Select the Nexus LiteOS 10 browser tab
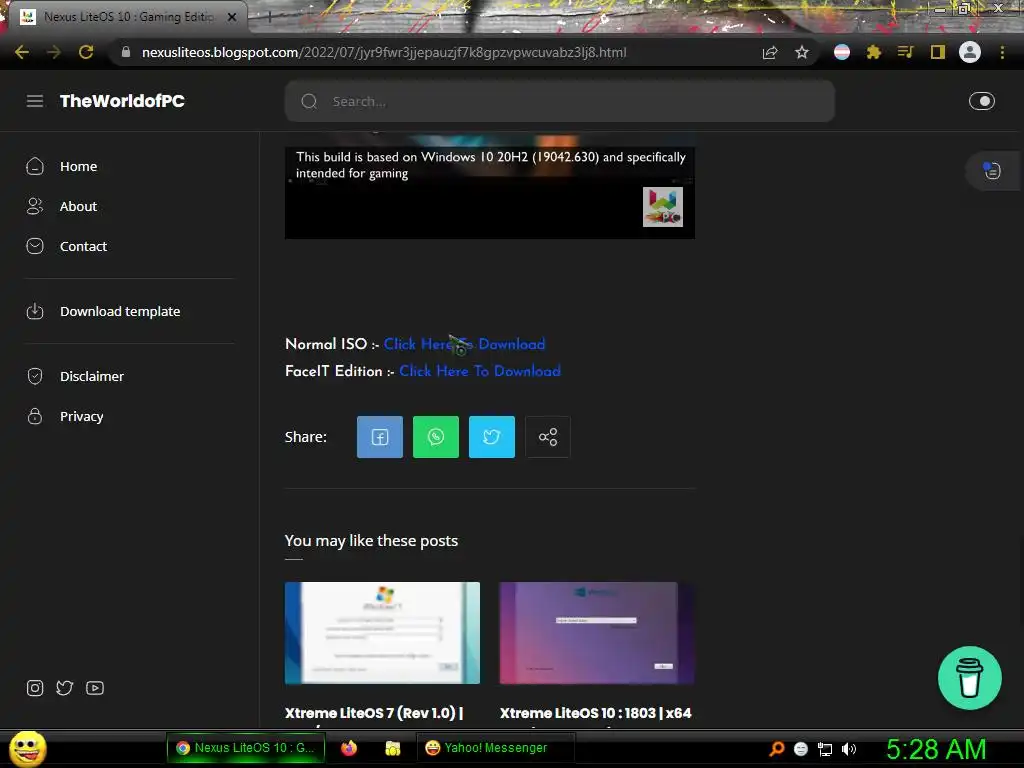This screenshot has width=1024, height=768. (x=128, y=17)
